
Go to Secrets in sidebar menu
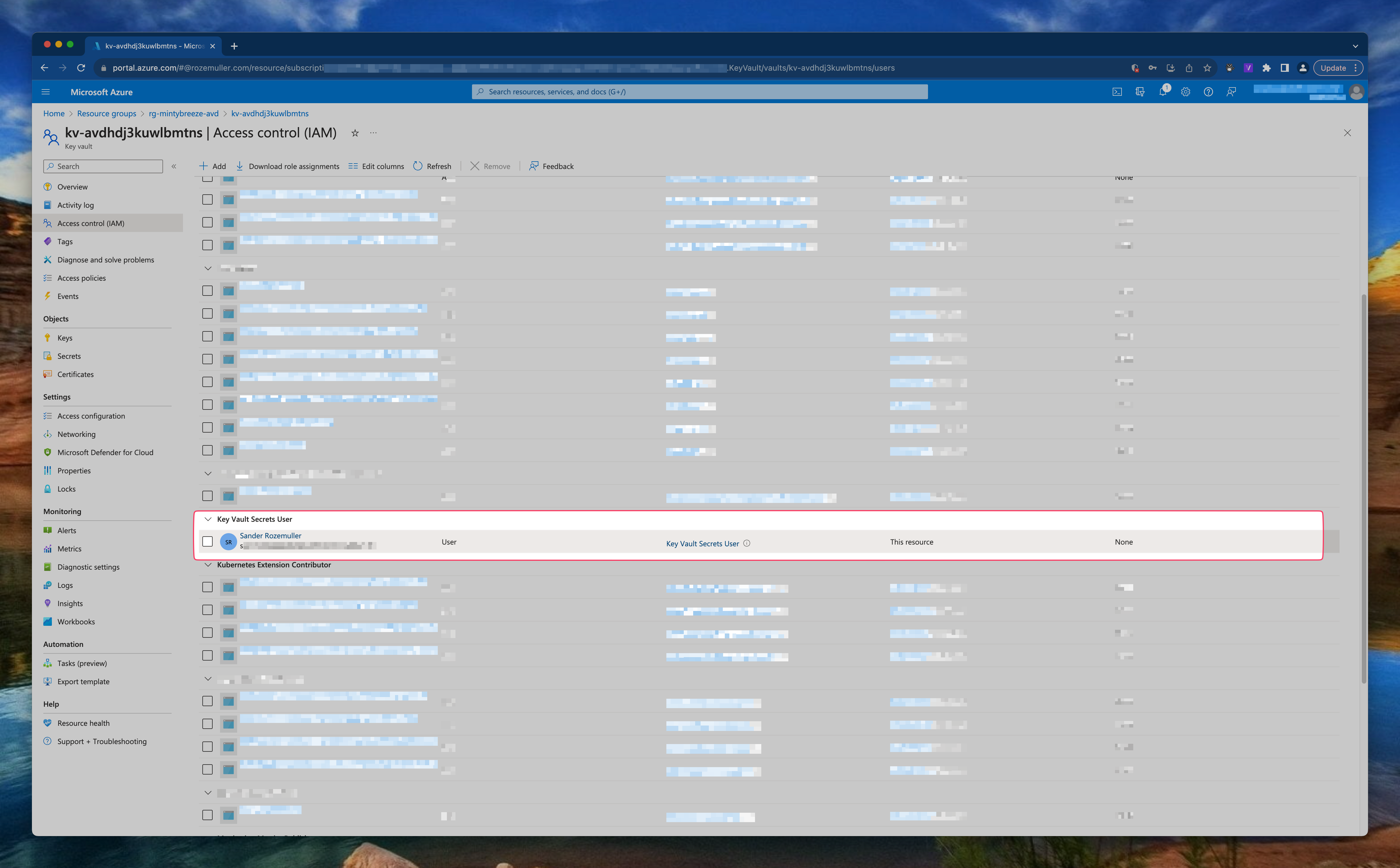click(69, 356)
